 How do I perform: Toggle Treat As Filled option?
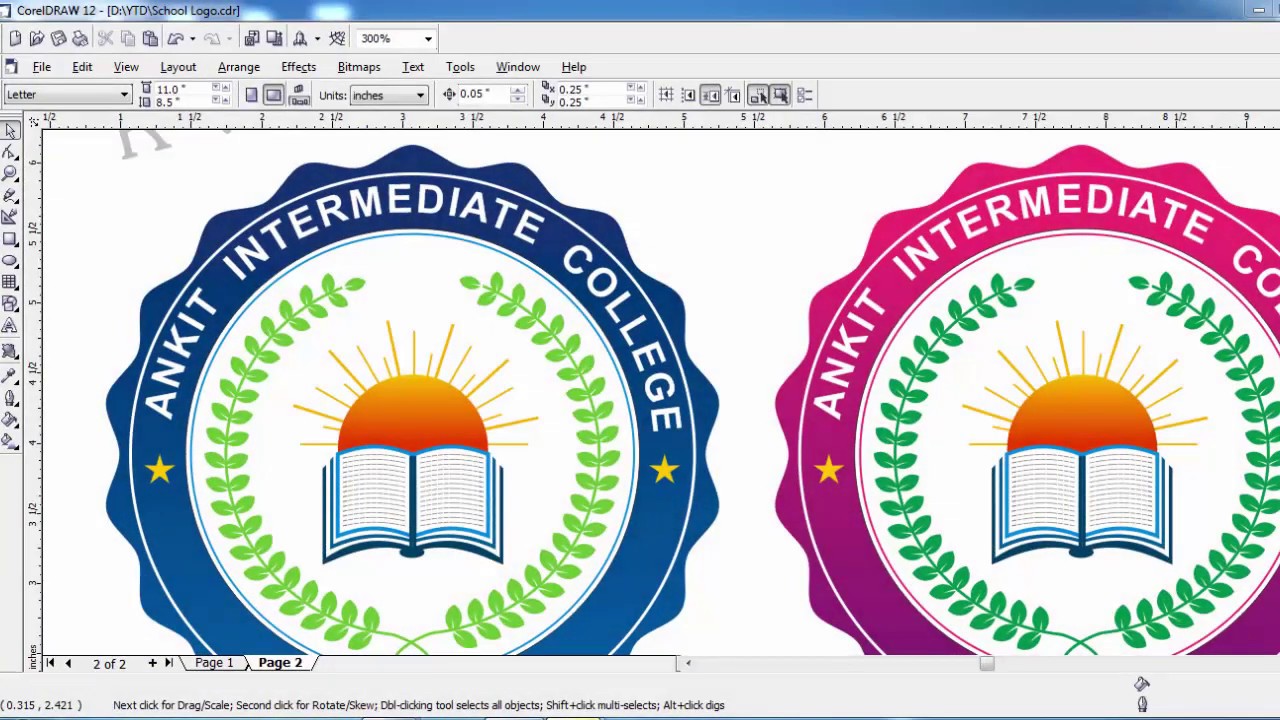pos(780,95)
